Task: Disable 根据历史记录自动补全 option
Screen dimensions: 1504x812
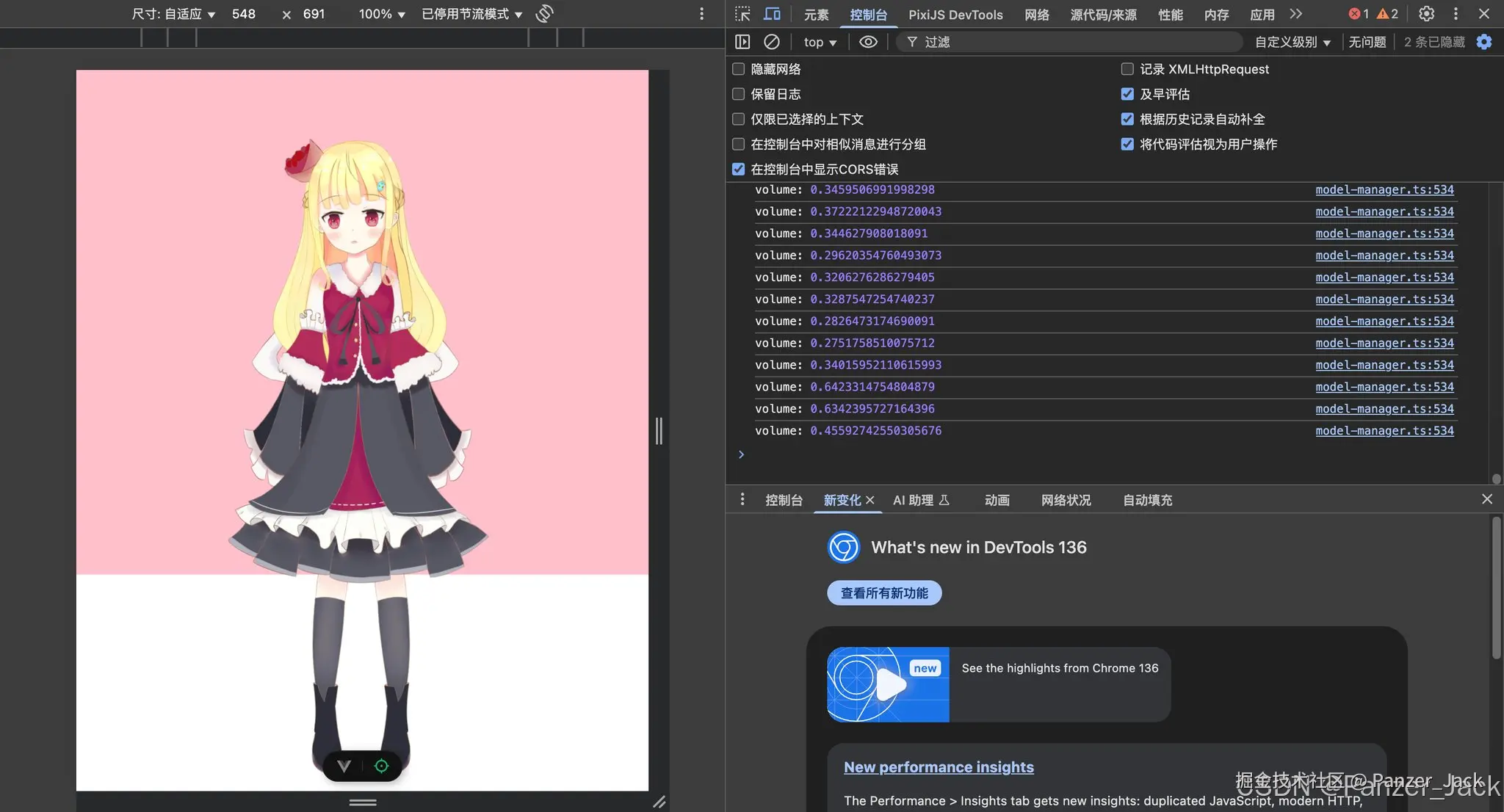Action: click(x=1127, y=119)
